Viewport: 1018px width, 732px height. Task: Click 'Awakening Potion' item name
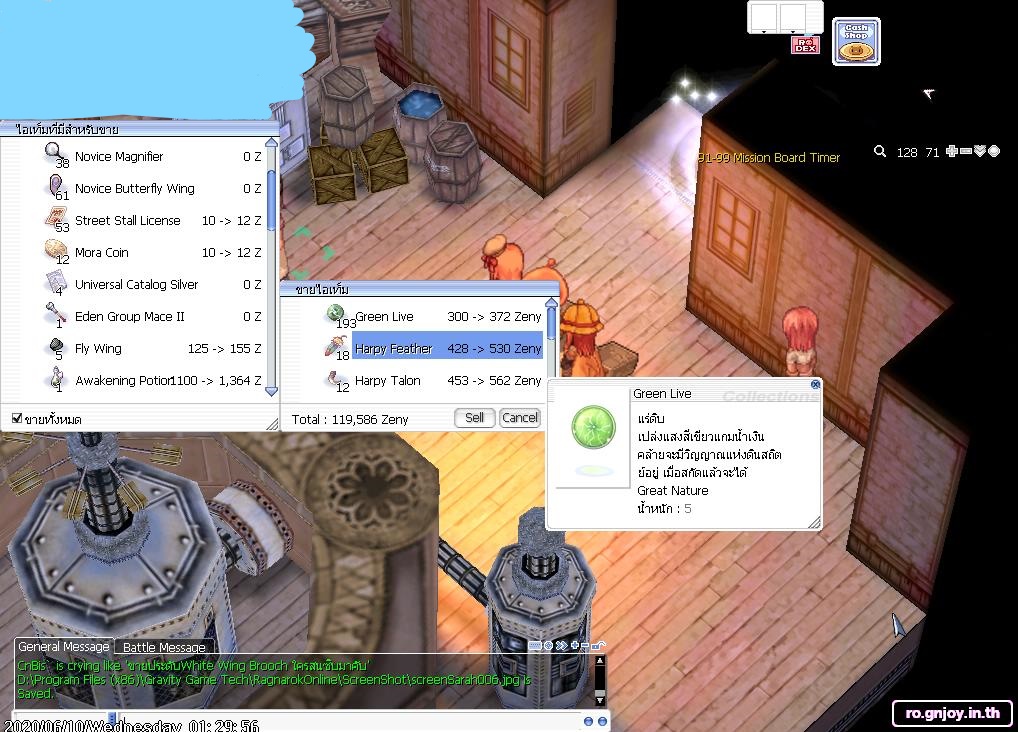tap(123, 381)
